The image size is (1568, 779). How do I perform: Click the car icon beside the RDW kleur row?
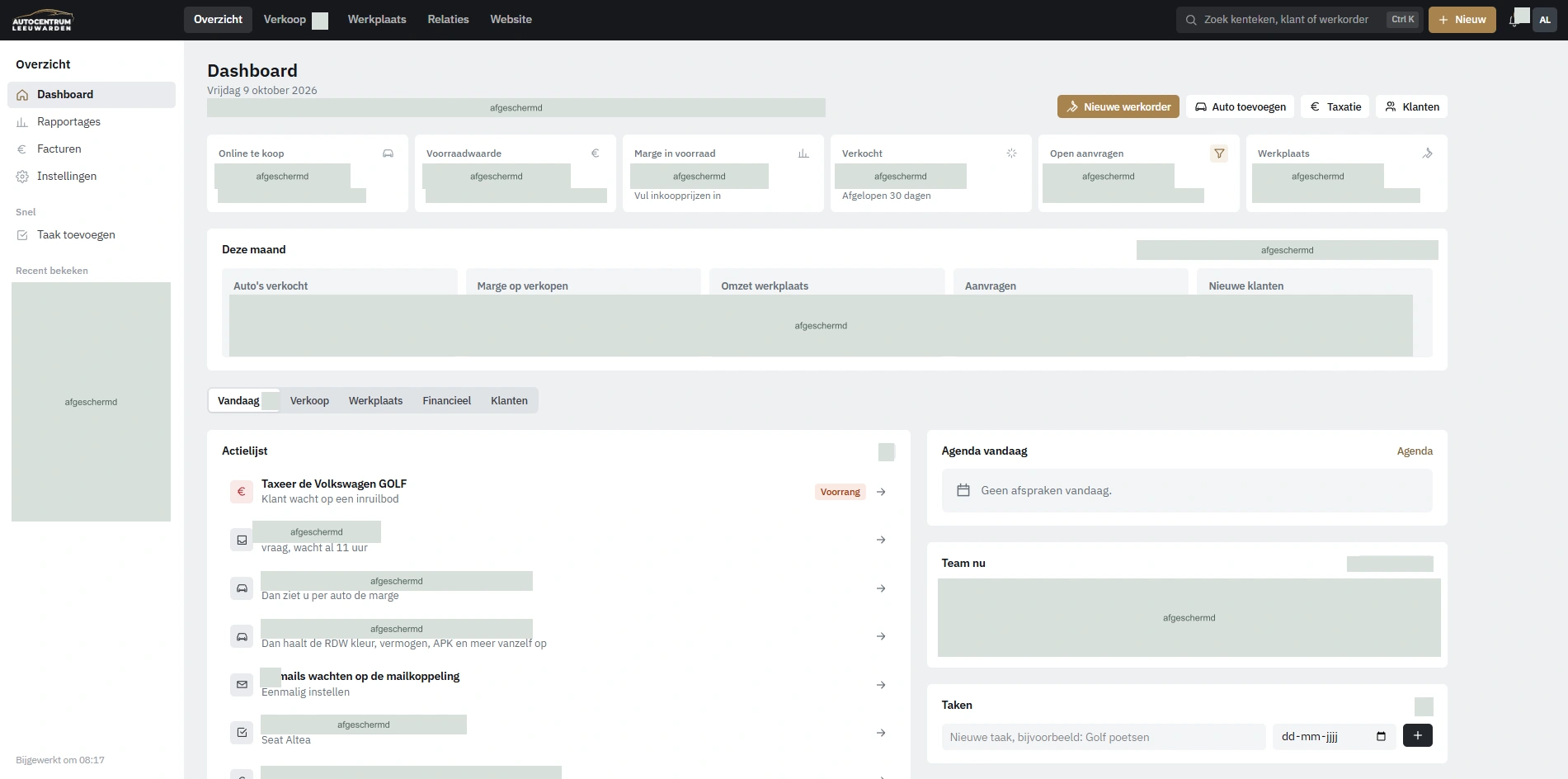click(x=242, y=636)
